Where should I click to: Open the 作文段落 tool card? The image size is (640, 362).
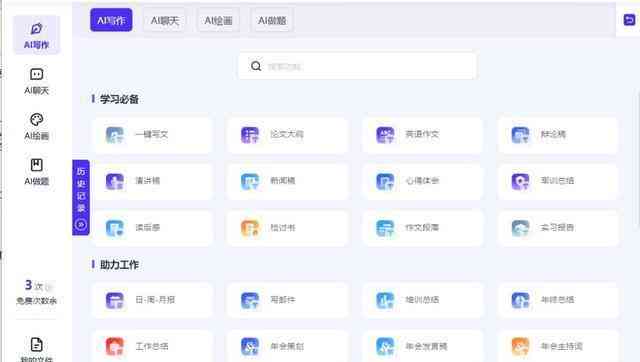click(423, 228)
